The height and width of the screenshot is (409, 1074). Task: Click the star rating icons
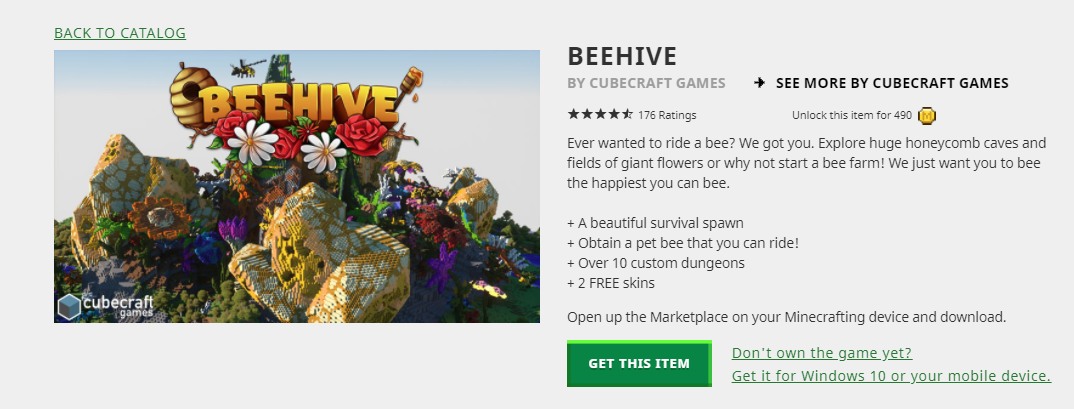[600, 114]
